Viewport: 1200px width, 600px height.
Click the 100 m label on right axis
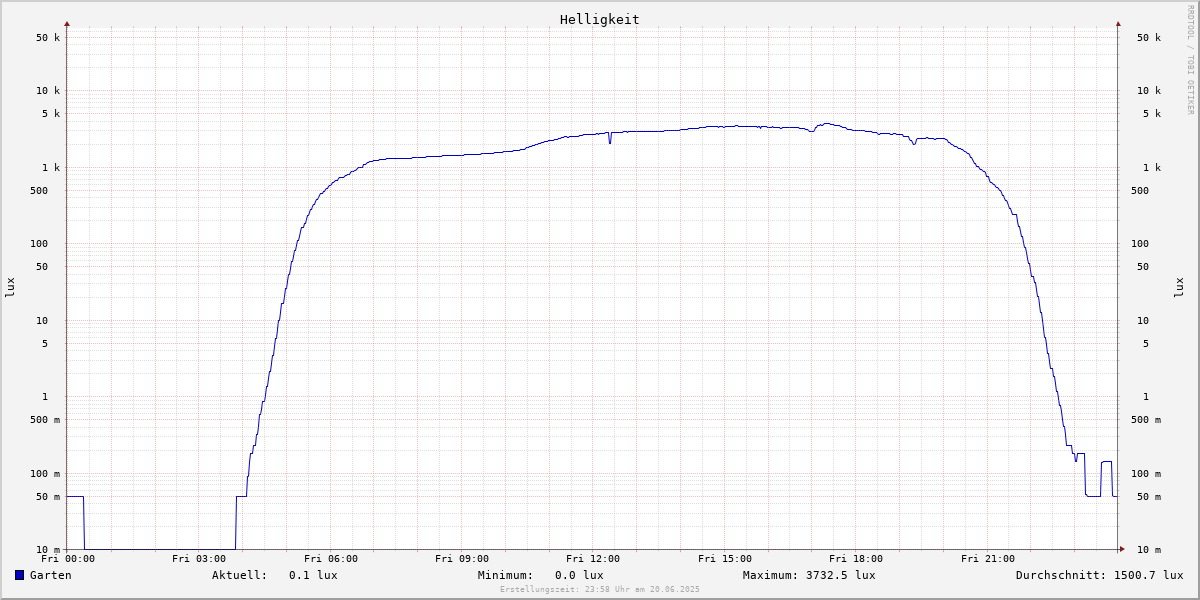[x=1146, y=473]
